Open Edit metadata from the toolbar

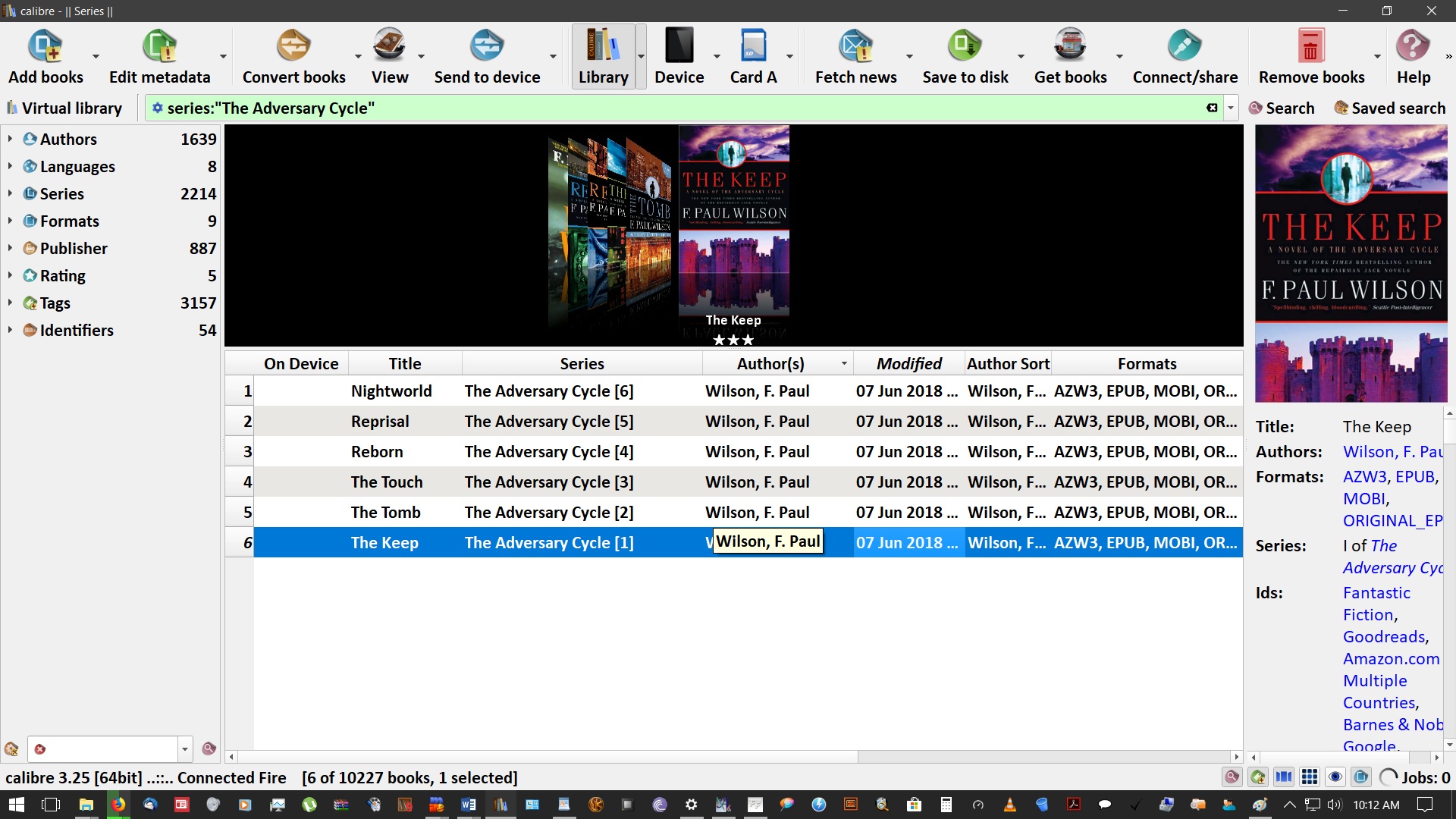[159, 47]
